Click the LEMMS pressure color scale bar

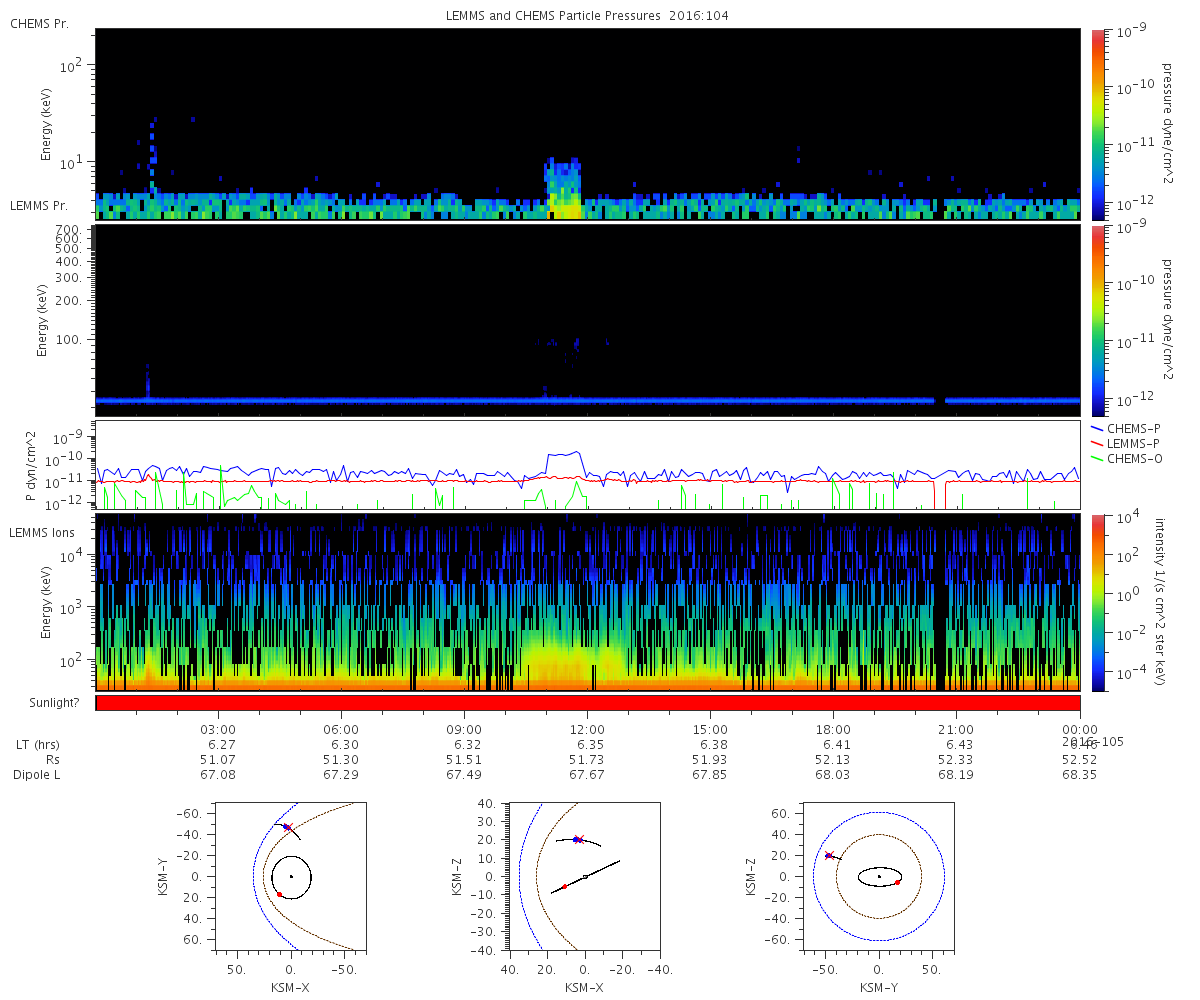point(1098,320)
